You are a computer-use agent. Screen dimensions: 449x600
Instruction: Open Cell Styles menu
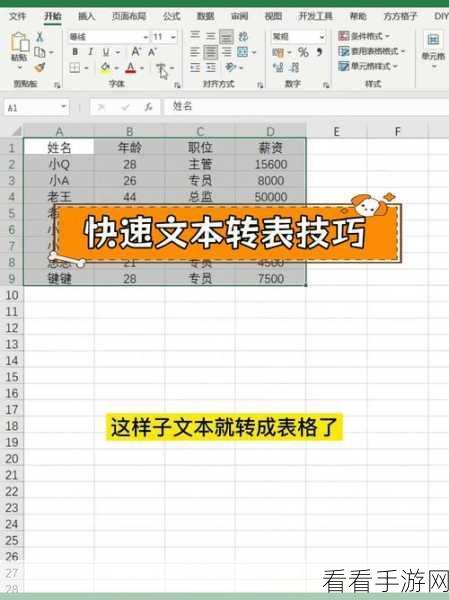[x=368, y=67]
